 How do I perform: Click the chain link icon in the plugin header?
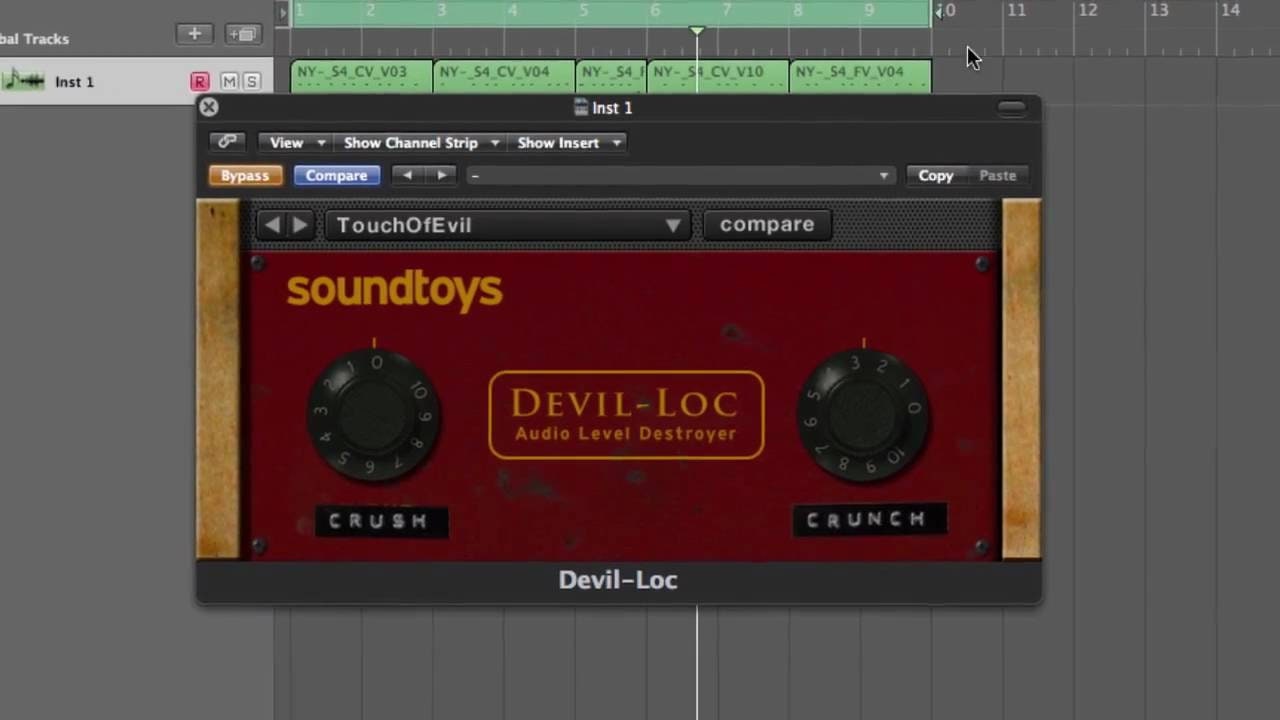coord(227,142)
